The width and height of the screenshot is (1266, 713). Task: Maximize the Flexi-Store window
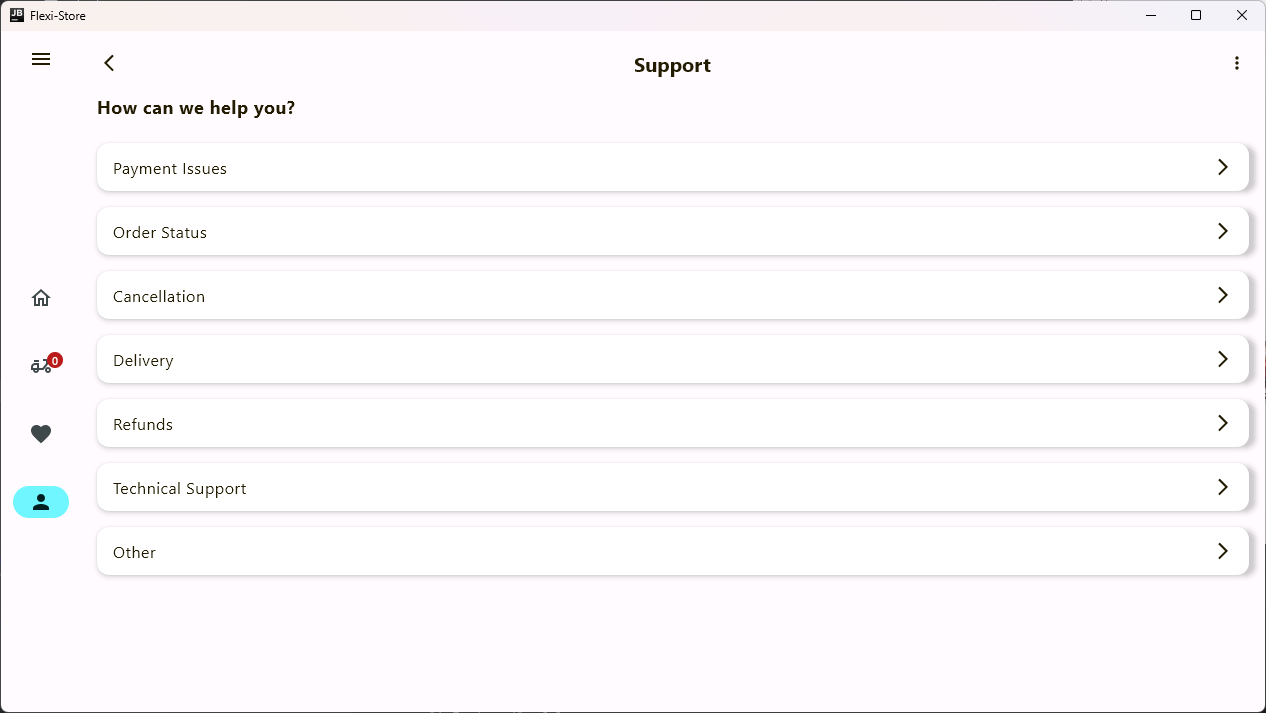pyautogui.click(x=1196, y=15)
